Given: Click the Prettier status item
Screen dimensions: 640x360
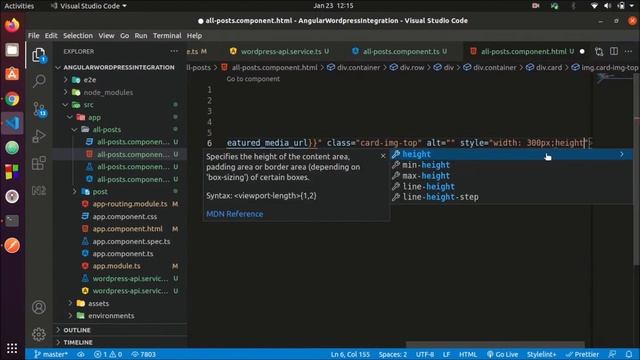Looking at the screenshot, I should click(582, 354).
